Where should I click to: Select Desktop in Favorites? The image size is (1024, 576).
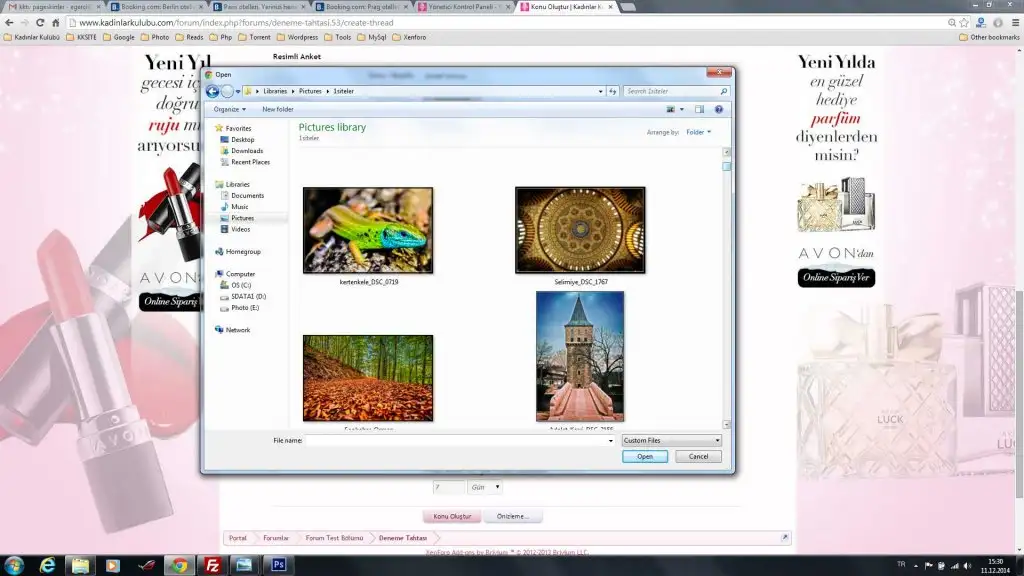(242, 140)
